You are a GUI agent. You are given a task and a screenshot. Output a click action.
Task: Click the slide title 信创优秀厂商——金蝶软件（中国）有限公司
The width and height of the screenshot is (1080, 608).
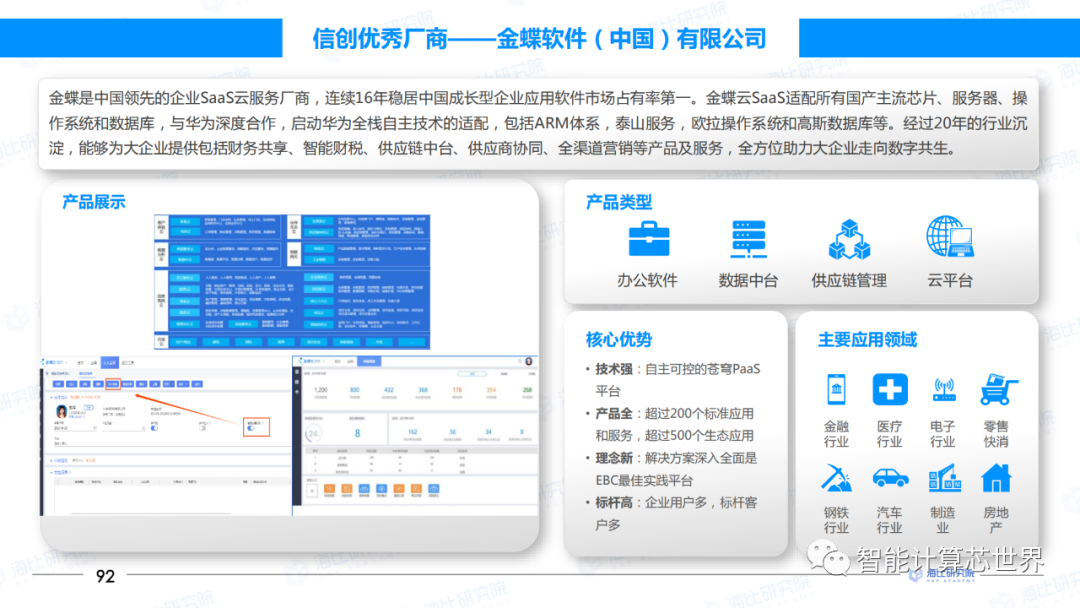click(539, 39)
